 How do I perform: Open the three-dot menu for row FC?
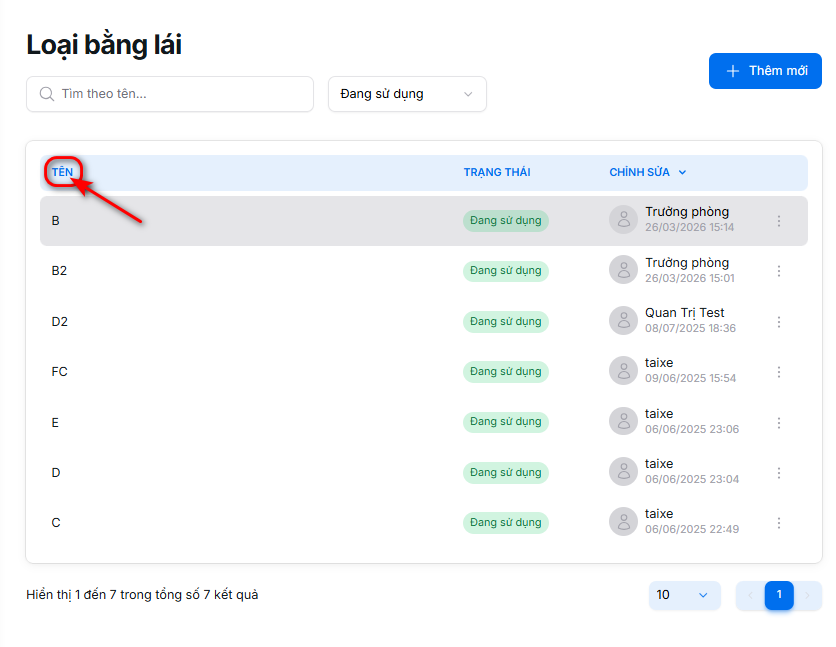click(779, 372)
